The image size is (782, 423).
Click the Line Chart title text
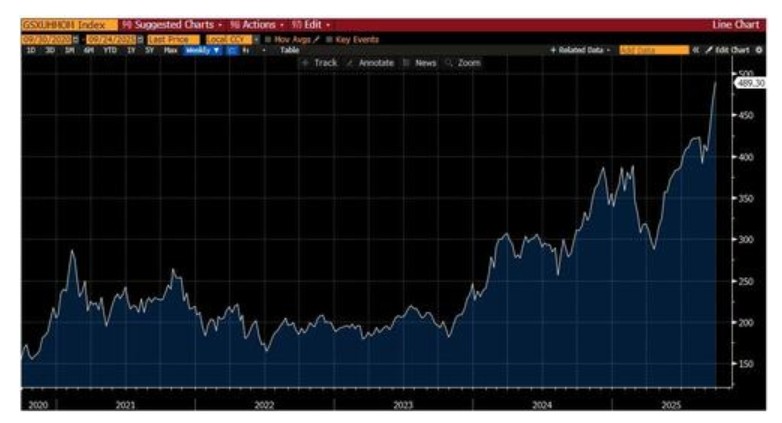coord(736,24)
